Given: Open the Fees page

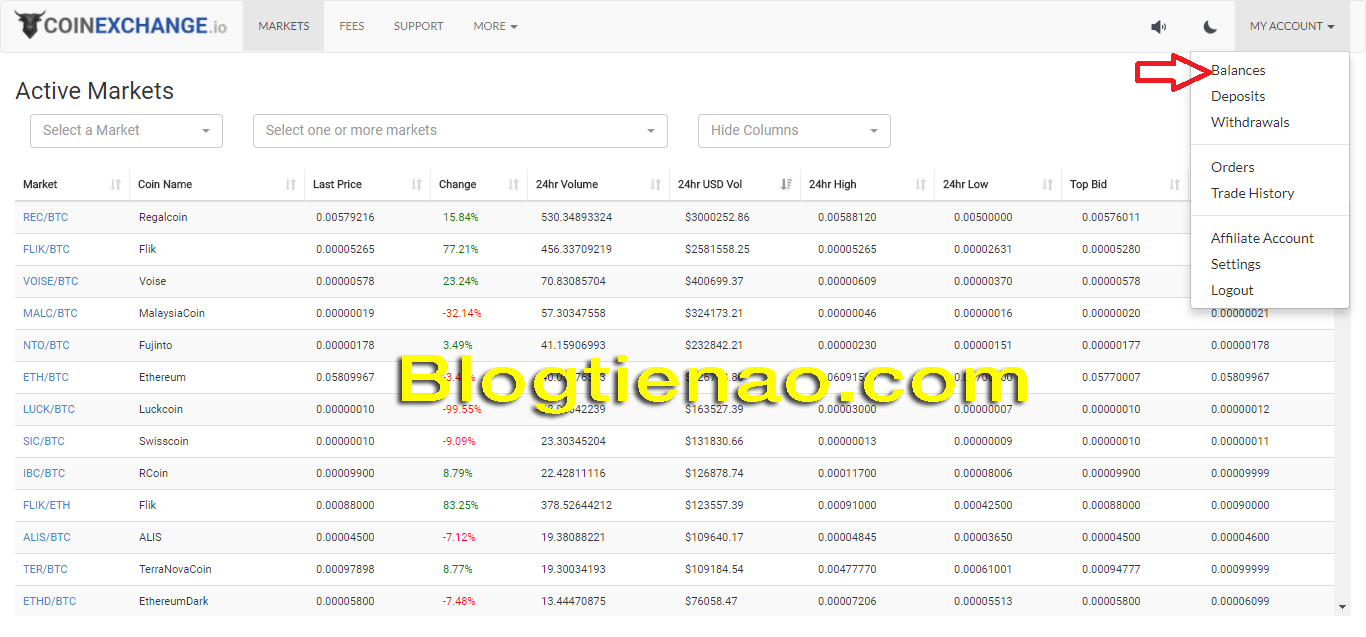Looking at the screenshot, I should tap(352, 26).
